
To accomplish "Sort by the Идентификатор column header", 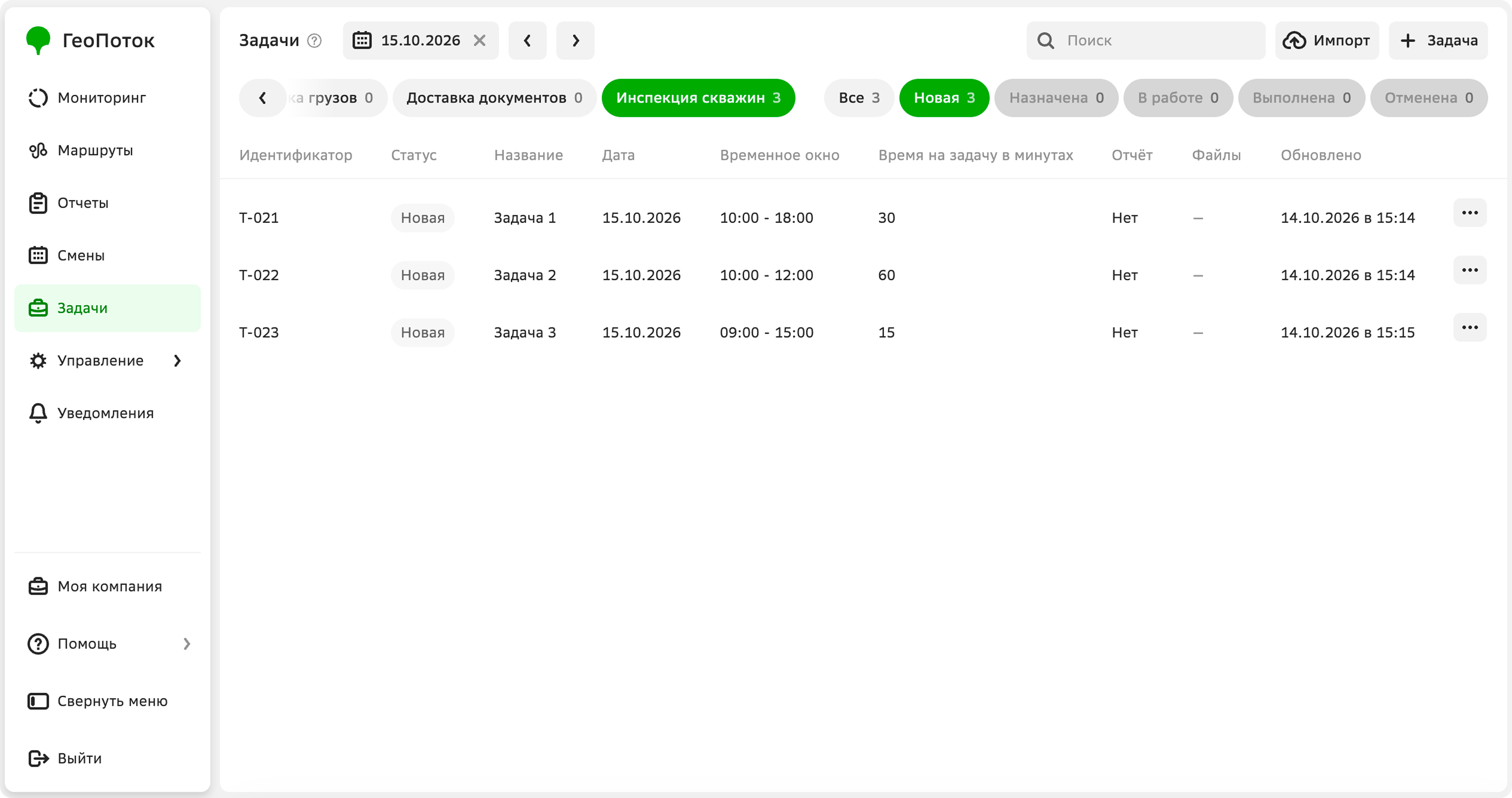I will pos(296,155).
